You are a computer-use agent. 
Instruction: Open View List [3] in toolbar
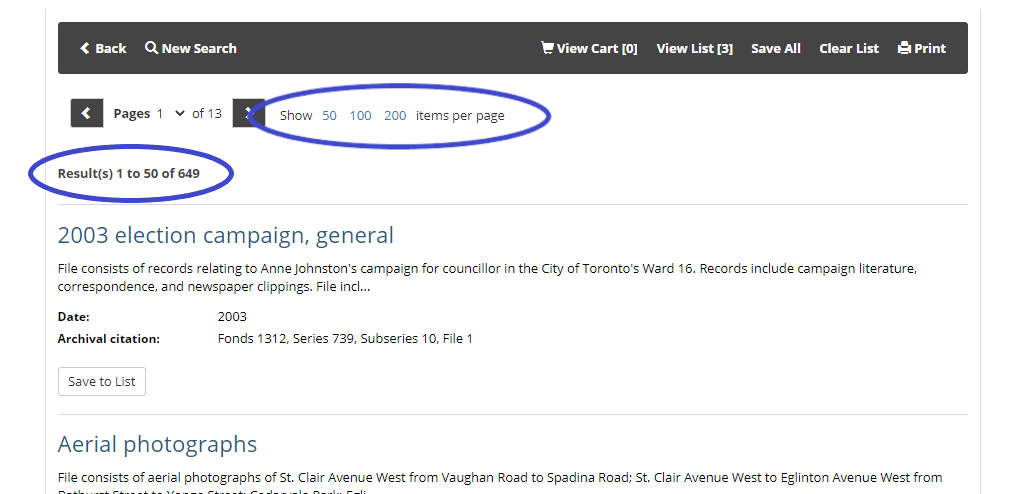pos(694,48)
